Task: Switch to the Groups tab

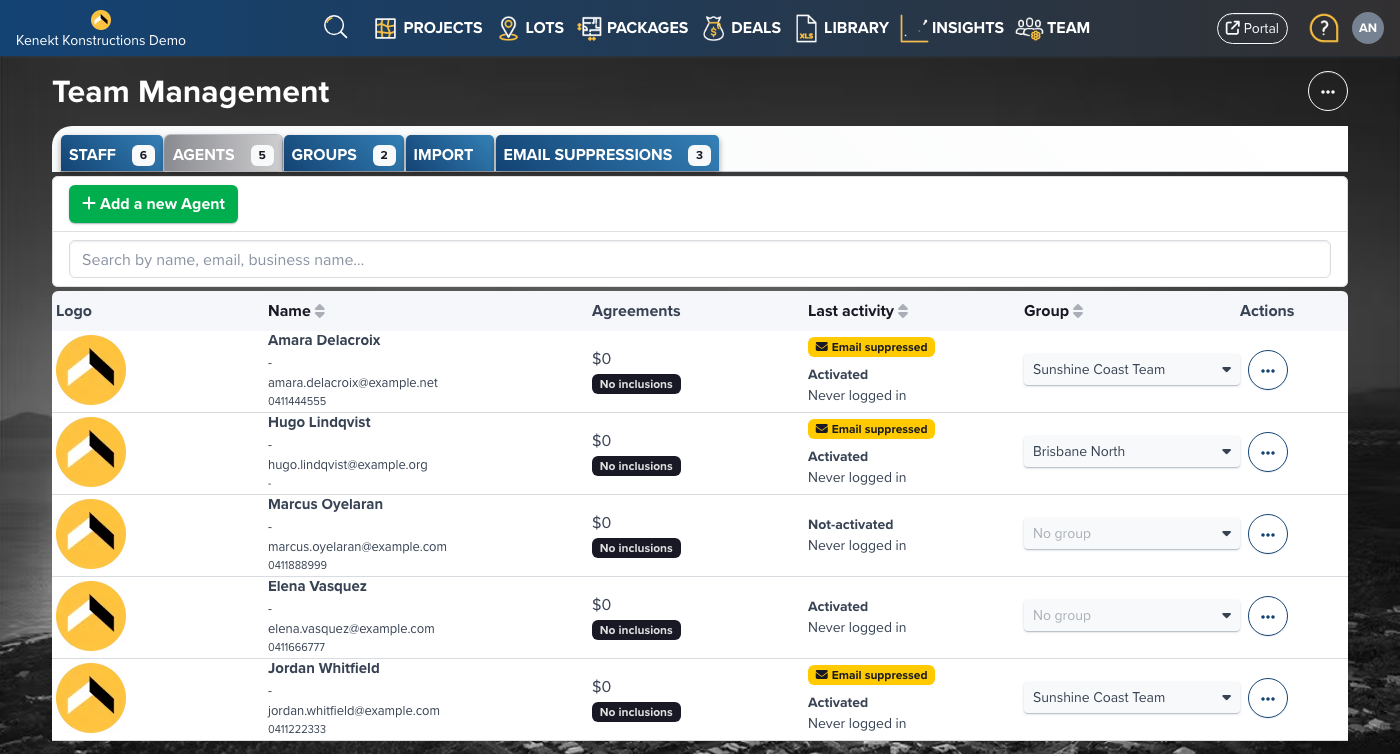Action: pos(343,154)
